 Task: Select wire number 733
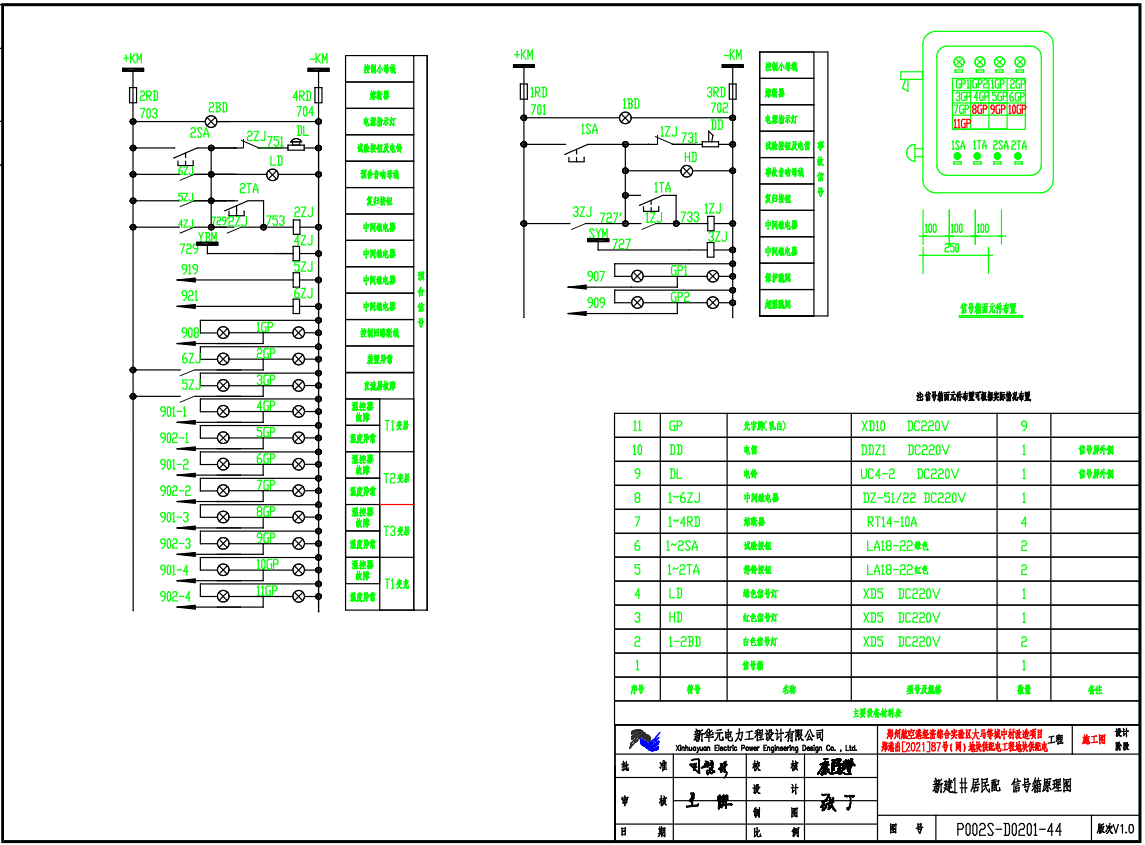690,217
